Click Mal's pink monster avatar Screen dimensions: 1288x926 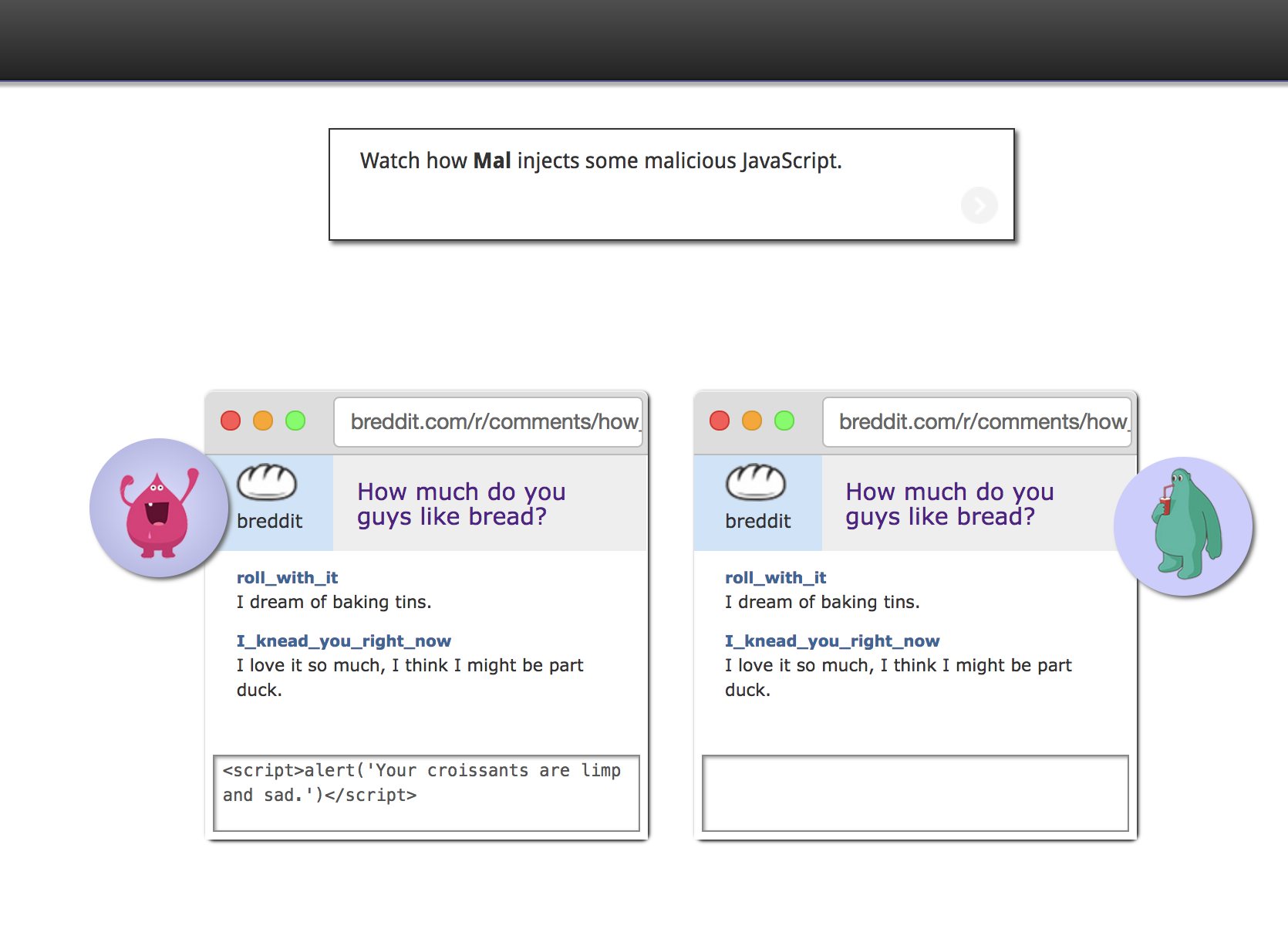point(159,508)
